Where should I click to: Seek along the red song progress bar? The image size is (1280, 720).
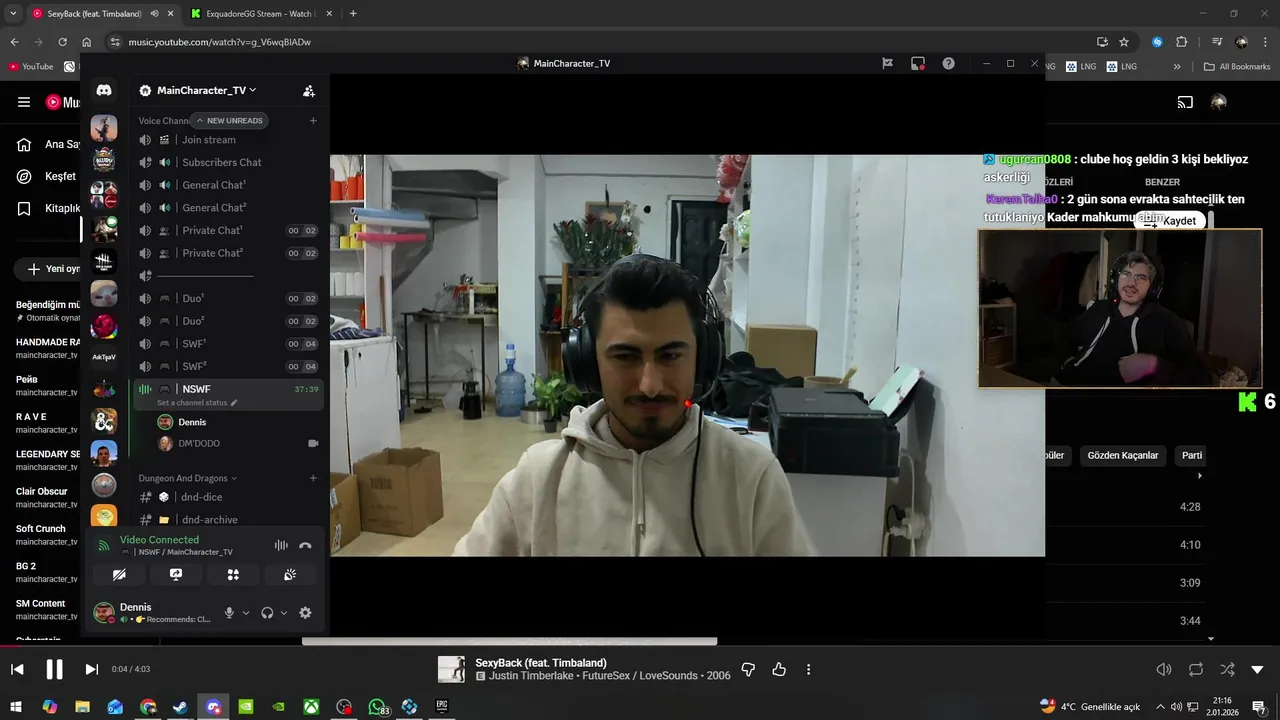640,646
